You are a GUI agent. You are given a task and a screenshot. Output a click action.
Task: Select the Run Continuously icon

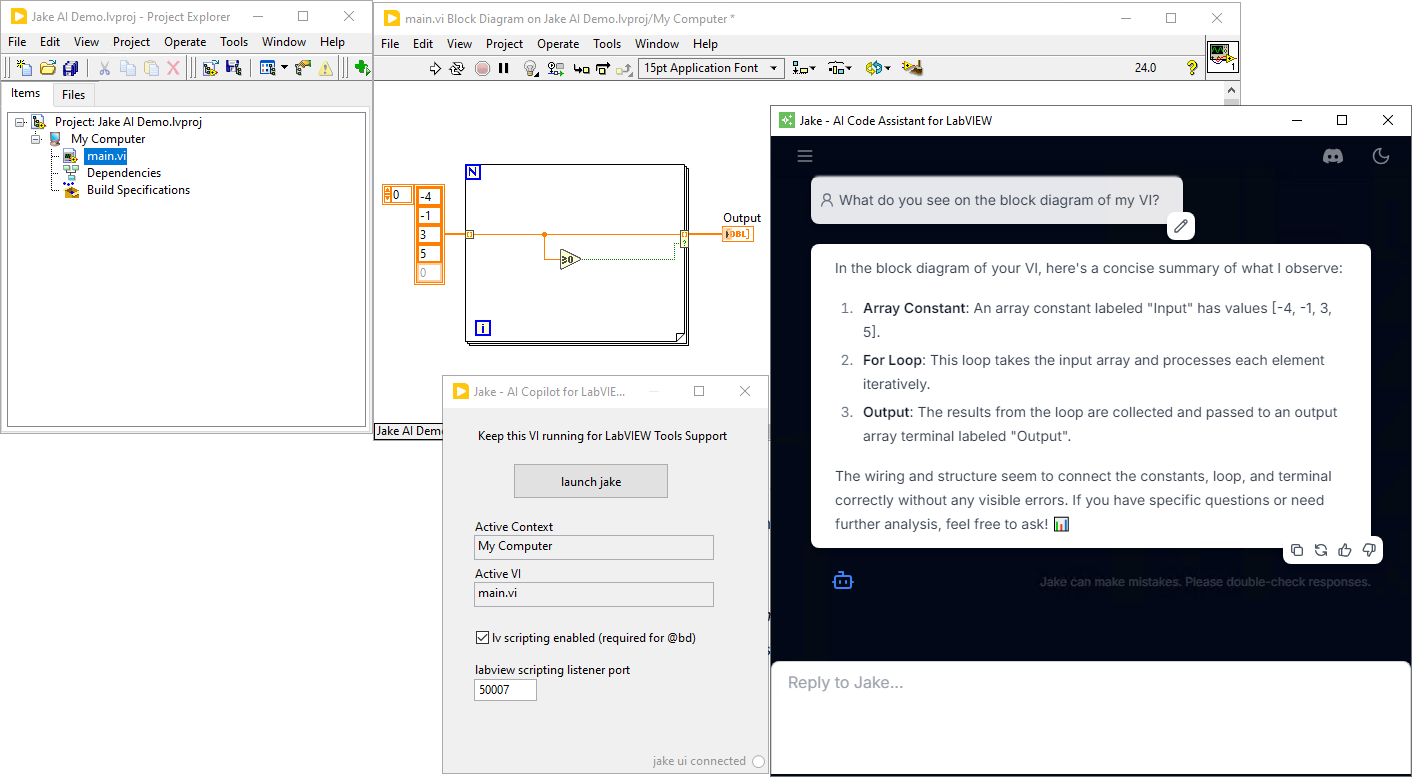point(457,68)
